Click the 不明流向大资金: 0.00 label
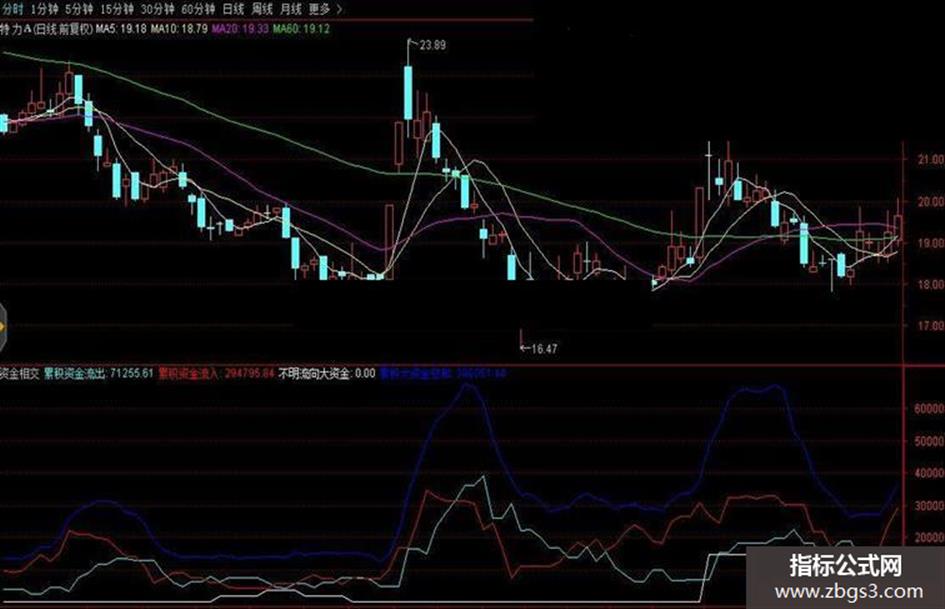Screen dimensions: 945x609 (327, 373)
